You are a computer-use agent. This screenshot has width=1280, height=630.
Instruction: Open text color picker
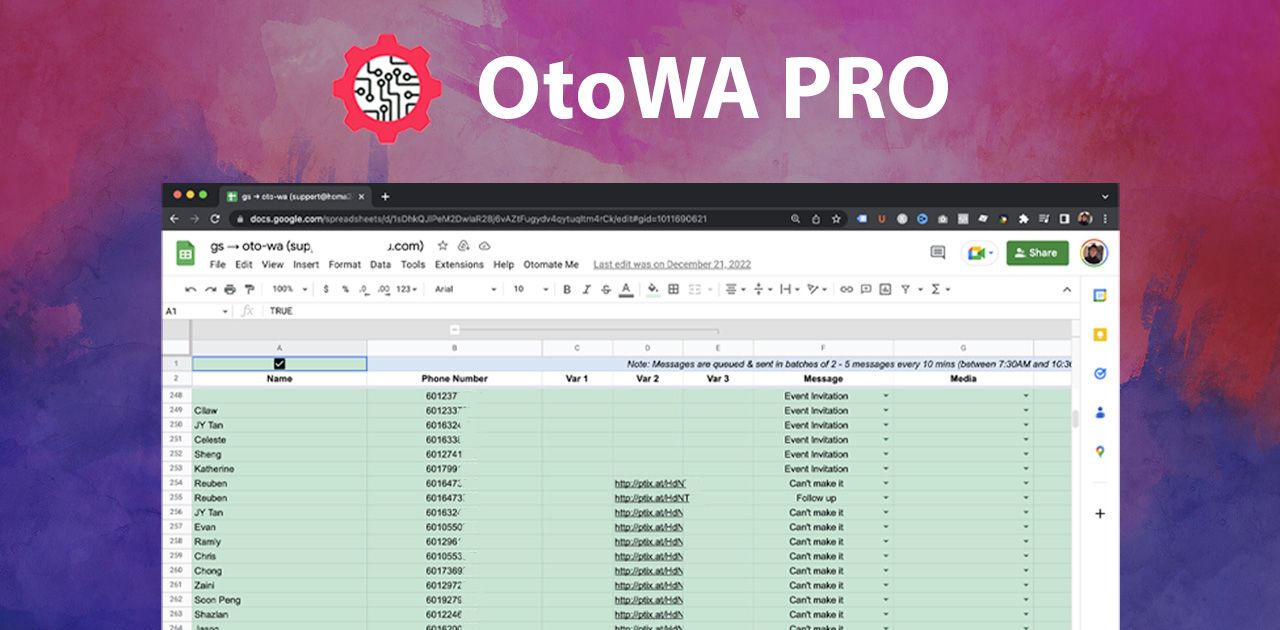click(626, 289)
